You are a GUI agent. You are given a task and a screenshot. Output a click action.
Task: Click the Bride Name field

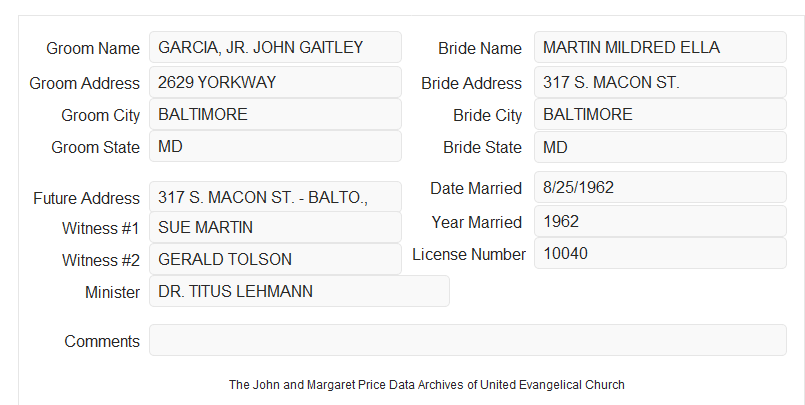coord(660,47)
